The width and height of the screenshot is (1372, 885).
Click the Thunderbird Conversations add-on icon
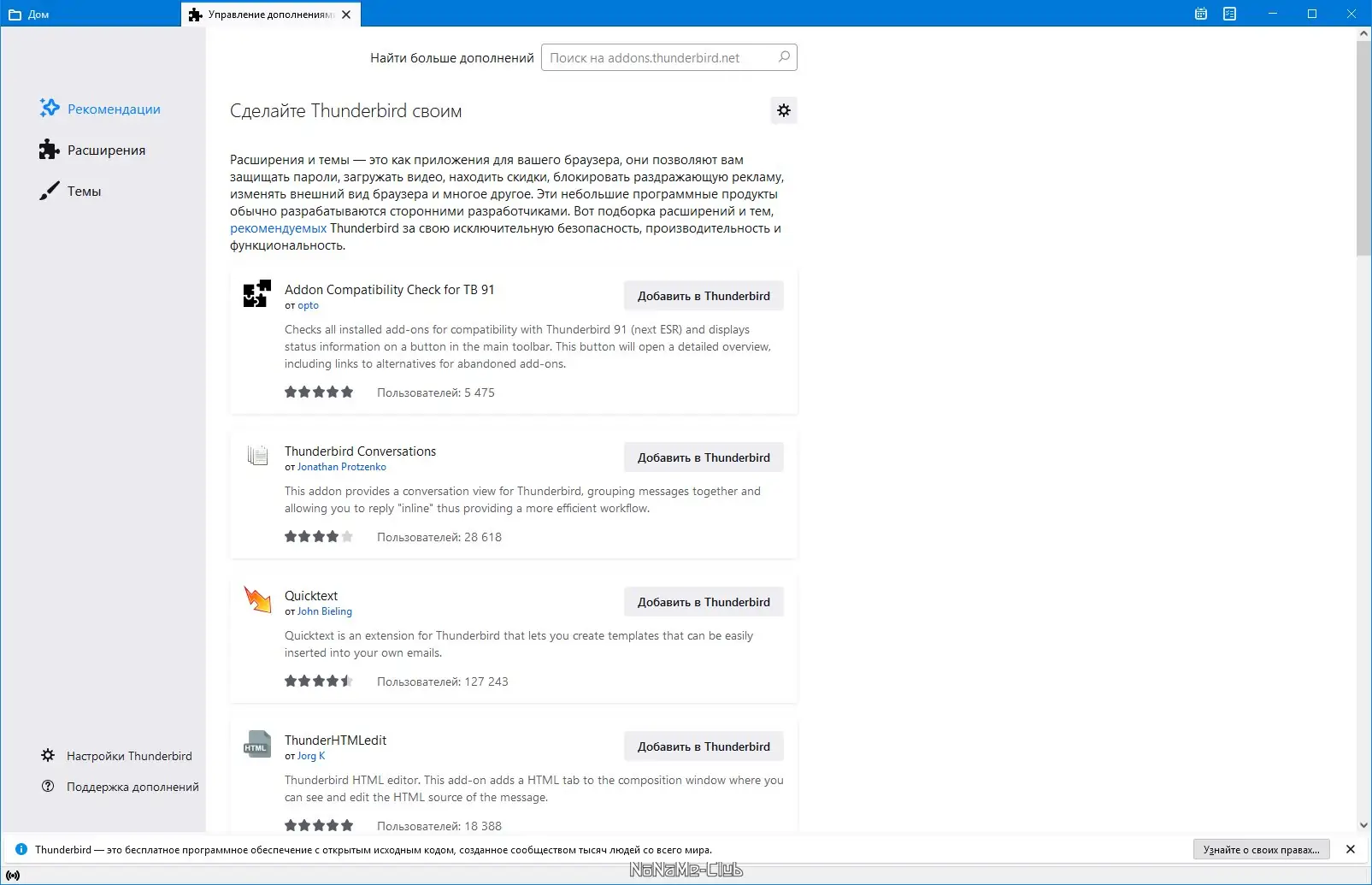click(257, 455)
